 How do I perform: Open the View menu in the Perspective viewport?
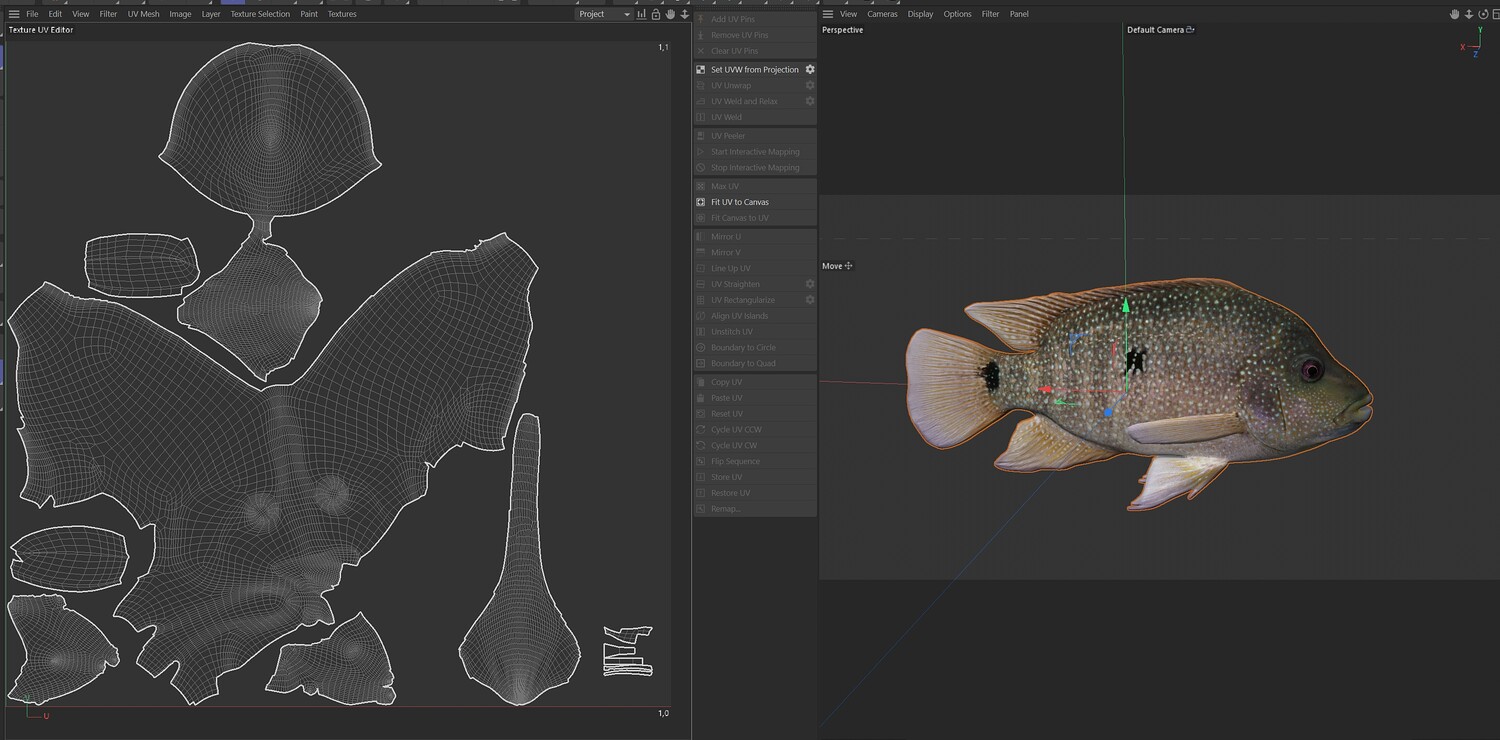click(848, 14)
